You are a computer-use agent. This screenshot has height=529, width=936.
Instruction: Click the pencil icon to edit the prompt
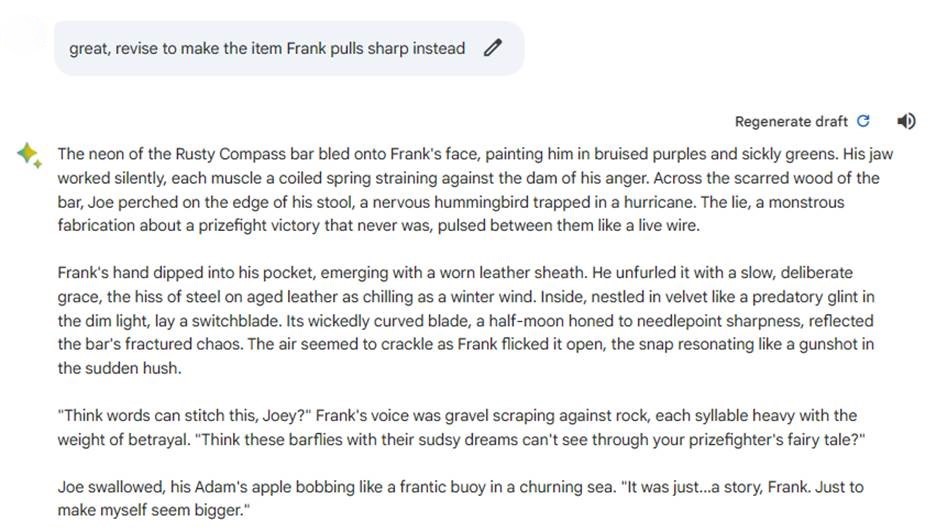pos(491,48)
